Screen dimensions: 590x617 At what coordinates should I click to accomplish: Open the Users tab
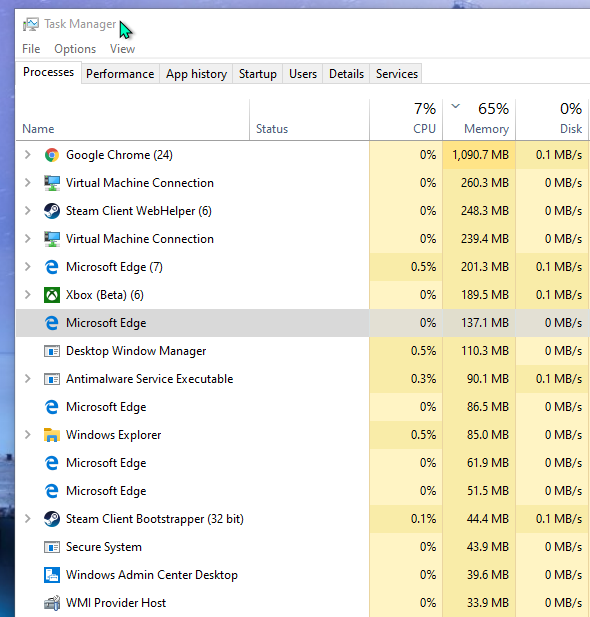(x=303, y=74)
